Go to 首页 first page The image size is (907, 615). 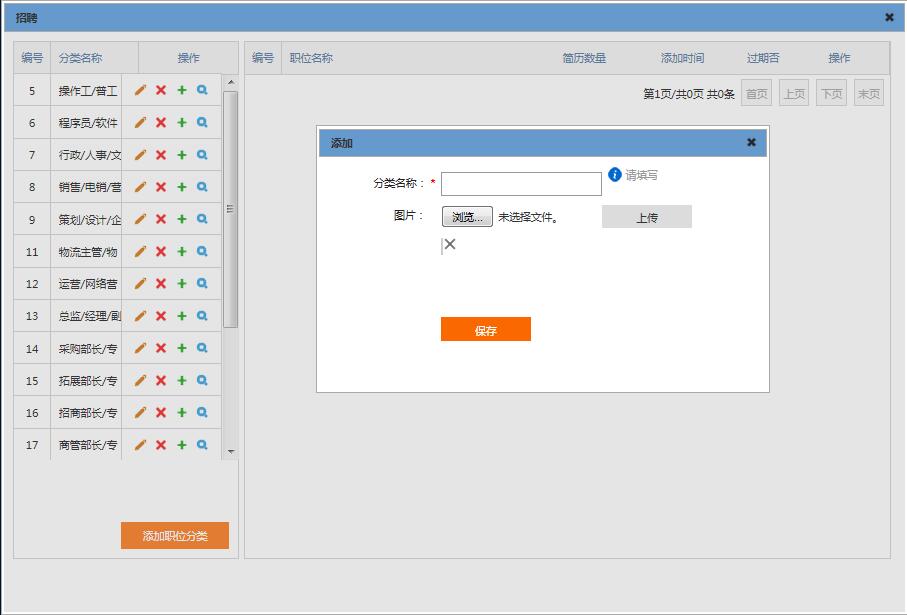point(757,94)
